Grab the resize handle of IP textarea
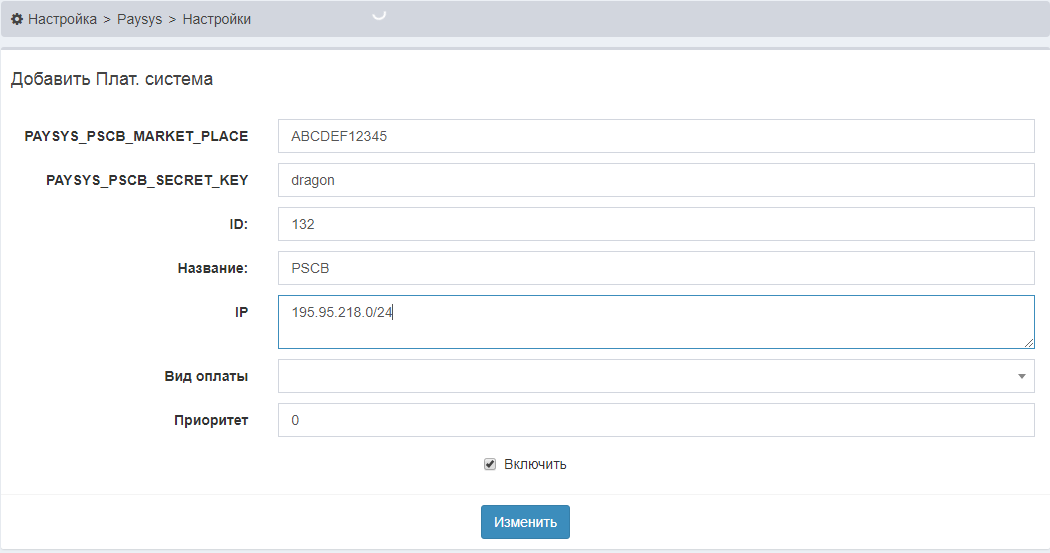Screen dimensions: 1050x553 point(1029,342)
